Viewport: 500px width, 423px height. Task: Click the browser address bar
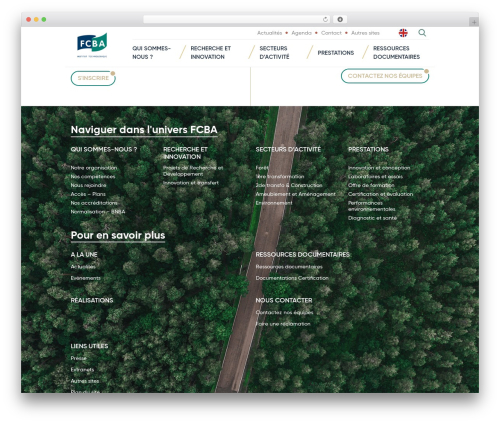(x=236, y=19)
